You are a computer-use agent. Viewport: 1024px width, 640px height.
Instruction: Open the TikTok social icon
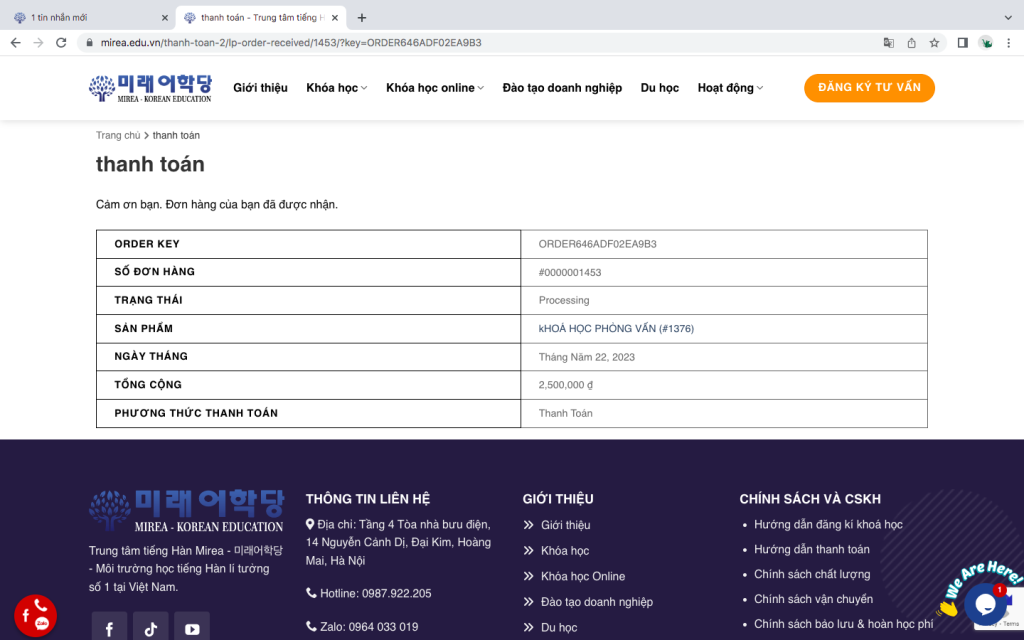coord(150,628)
